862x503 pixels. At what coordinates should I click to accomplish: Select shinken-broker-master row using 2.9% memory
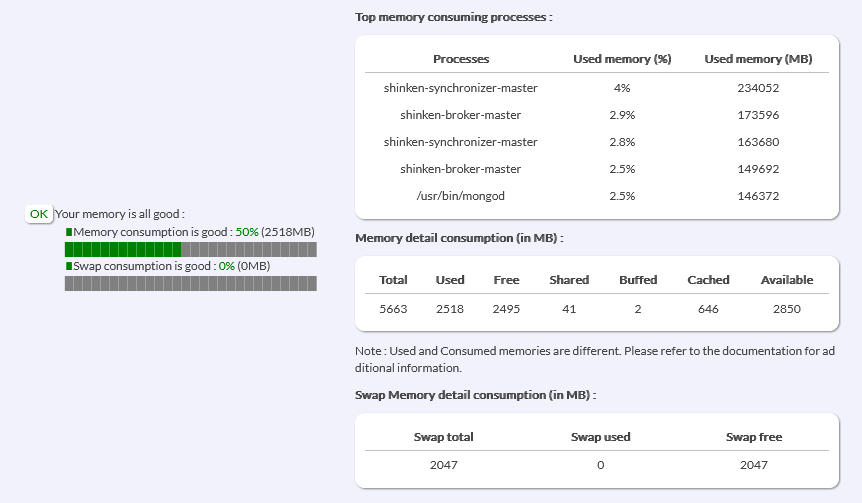(x=461, y=115)
